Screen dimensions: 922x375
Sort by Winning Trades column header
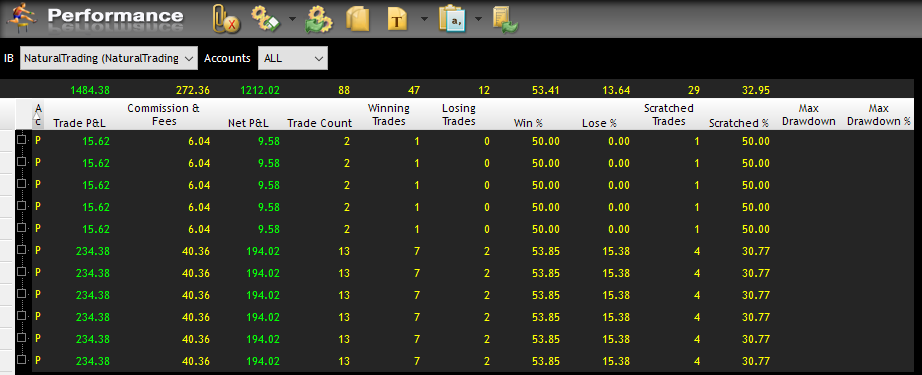tap(389, 115)
